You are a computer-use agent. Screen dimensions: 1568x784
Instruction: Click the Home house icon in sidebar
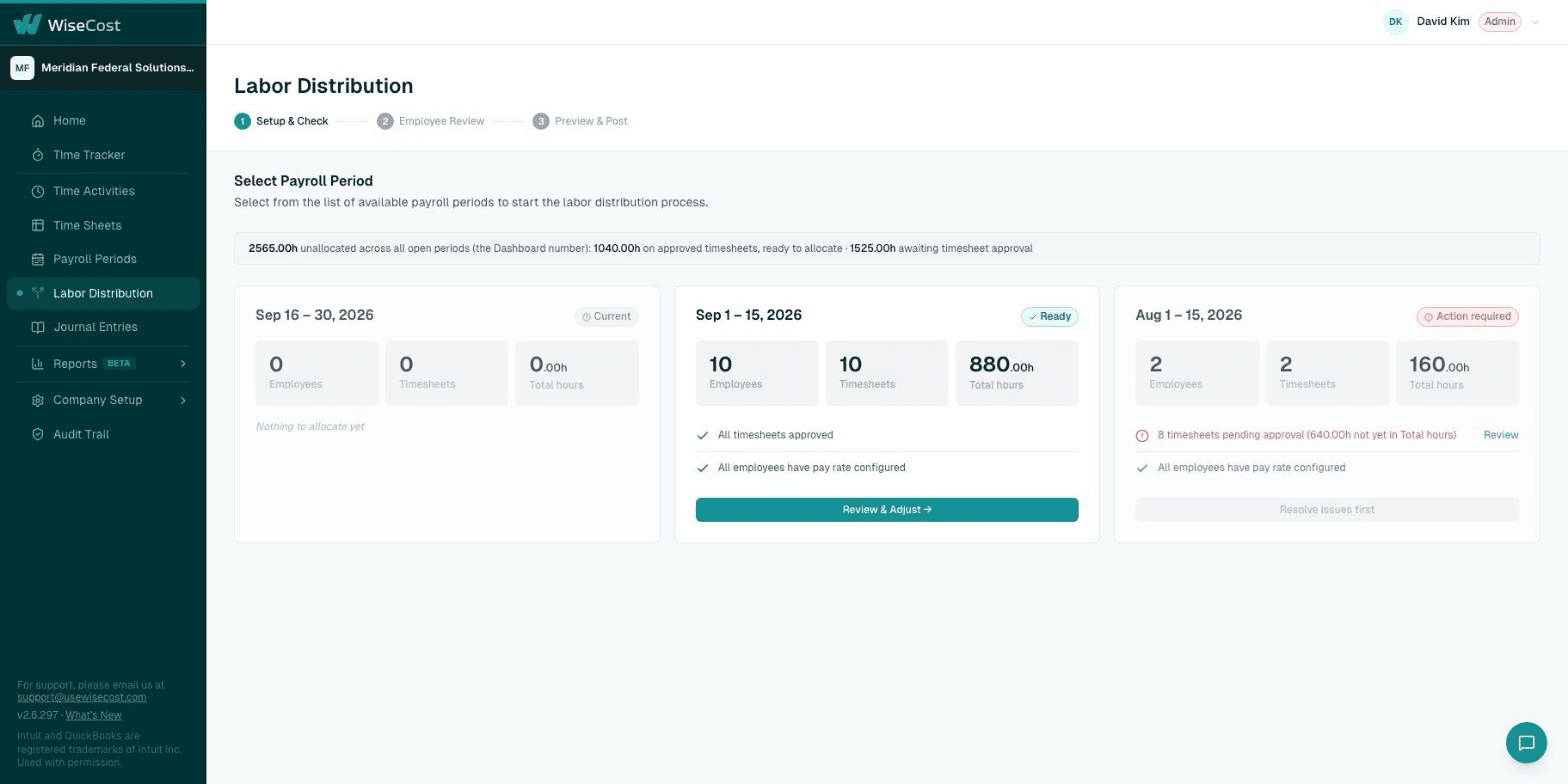[x=37, y=121]
